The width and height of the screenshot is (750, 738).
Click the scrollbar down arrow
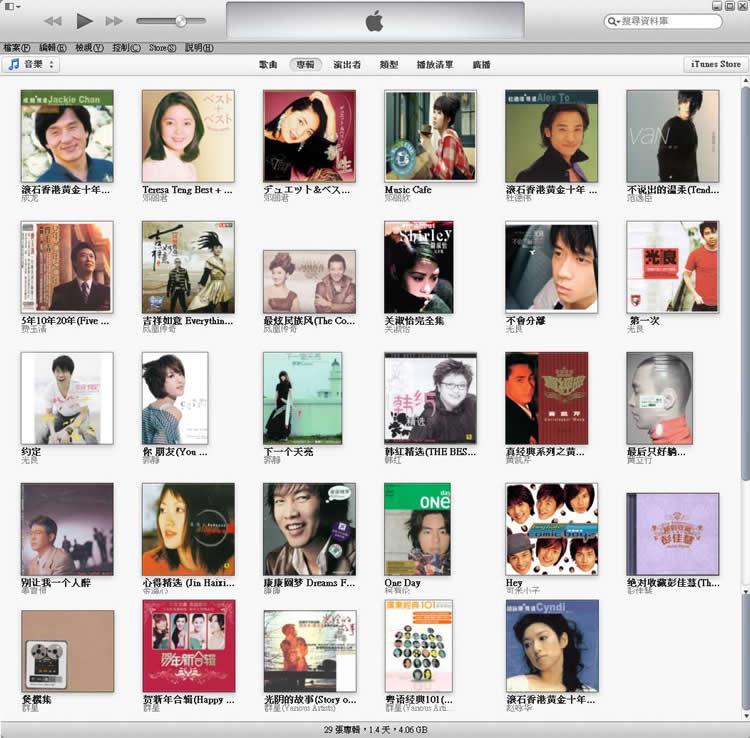point(745,716)
